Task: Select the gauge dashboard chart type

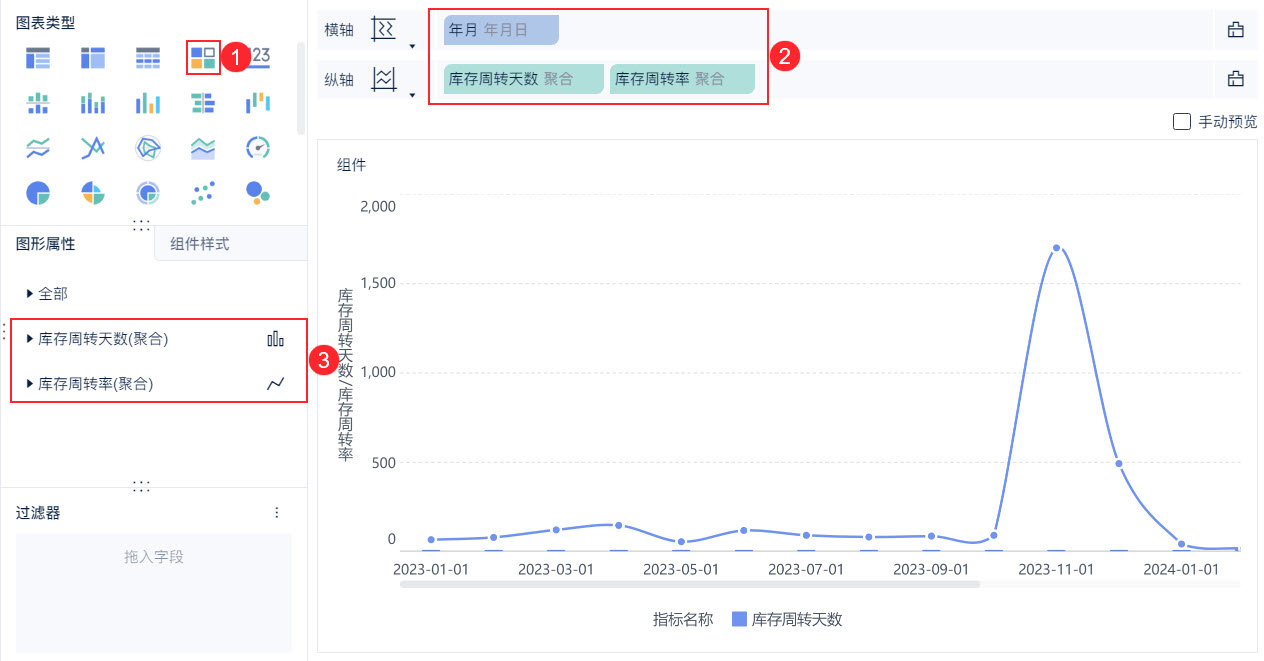Action: tap(258, 148)
